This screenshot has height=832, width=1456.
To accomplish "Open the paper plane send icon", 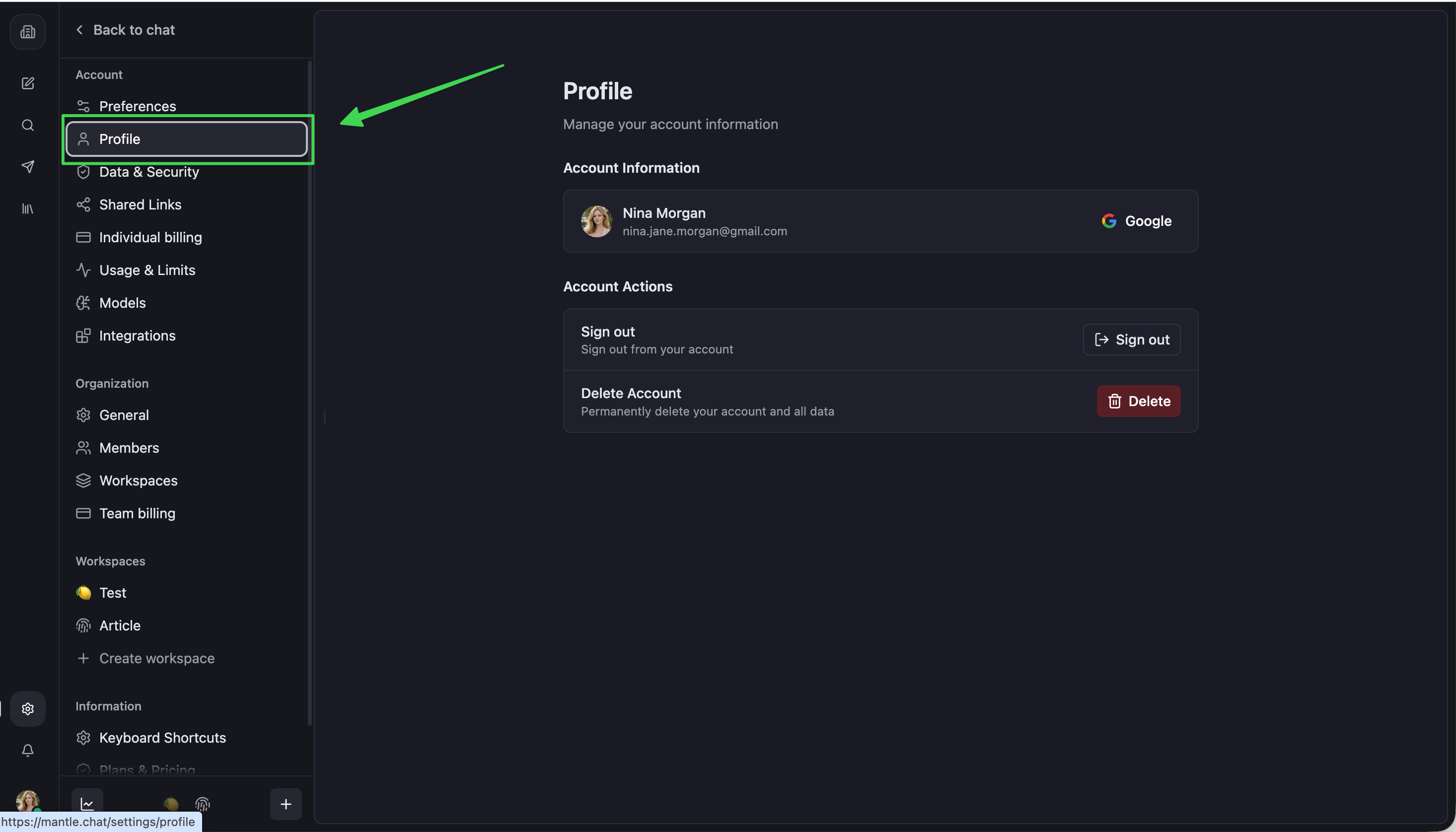I will point(27,166).
